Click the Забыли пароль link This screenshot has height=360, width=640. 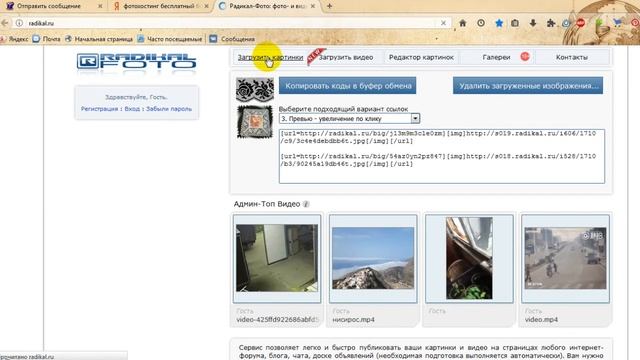click(x=169, y=109)
